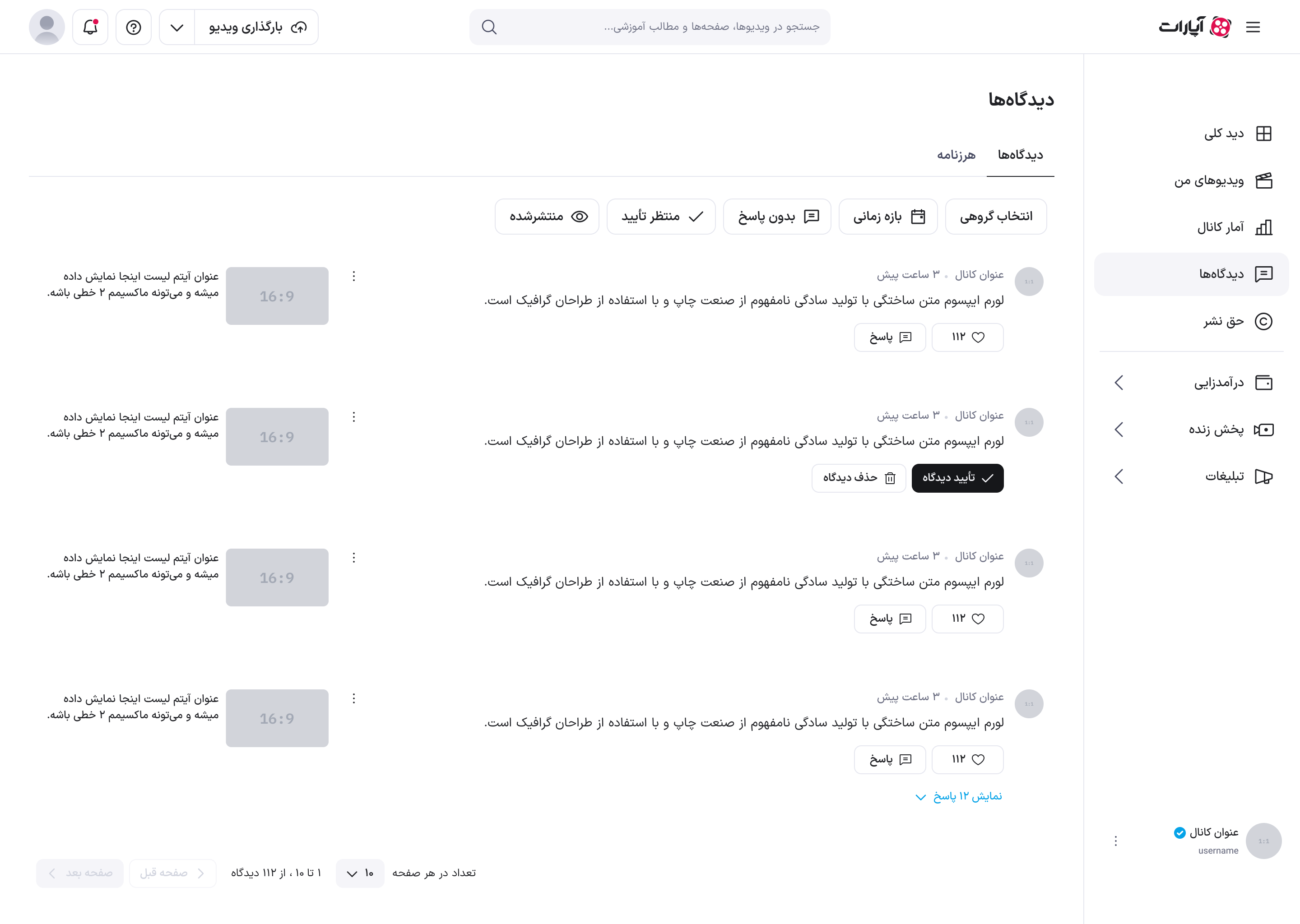Switch to the هرزنامه tab

[956, 154]
